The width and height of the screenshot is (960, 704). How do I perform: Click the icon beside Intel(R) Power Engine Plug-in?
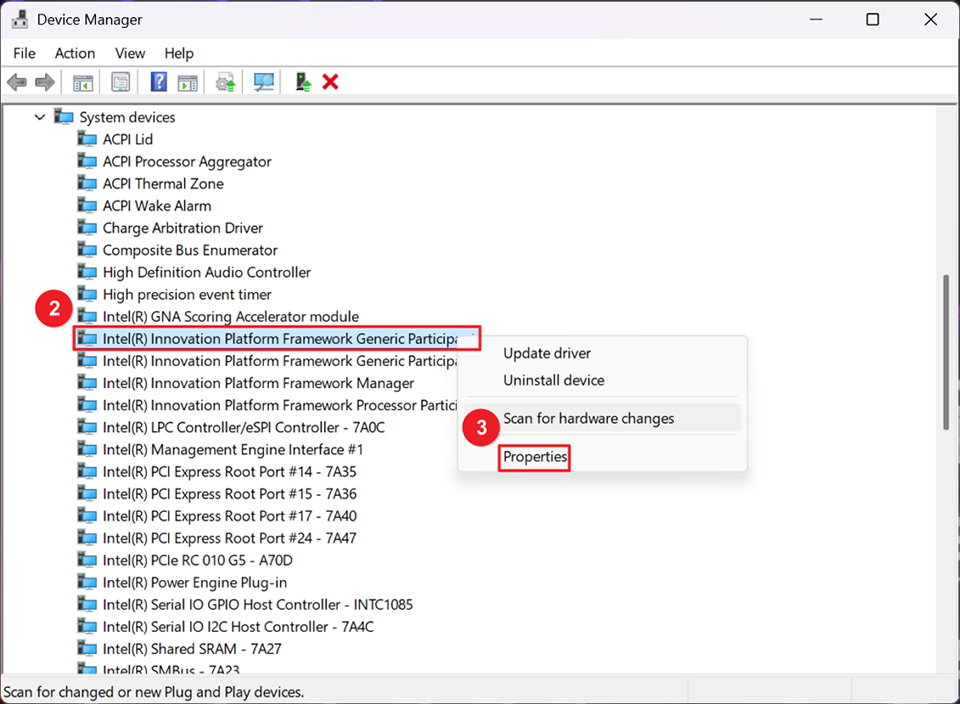(87, 582)
